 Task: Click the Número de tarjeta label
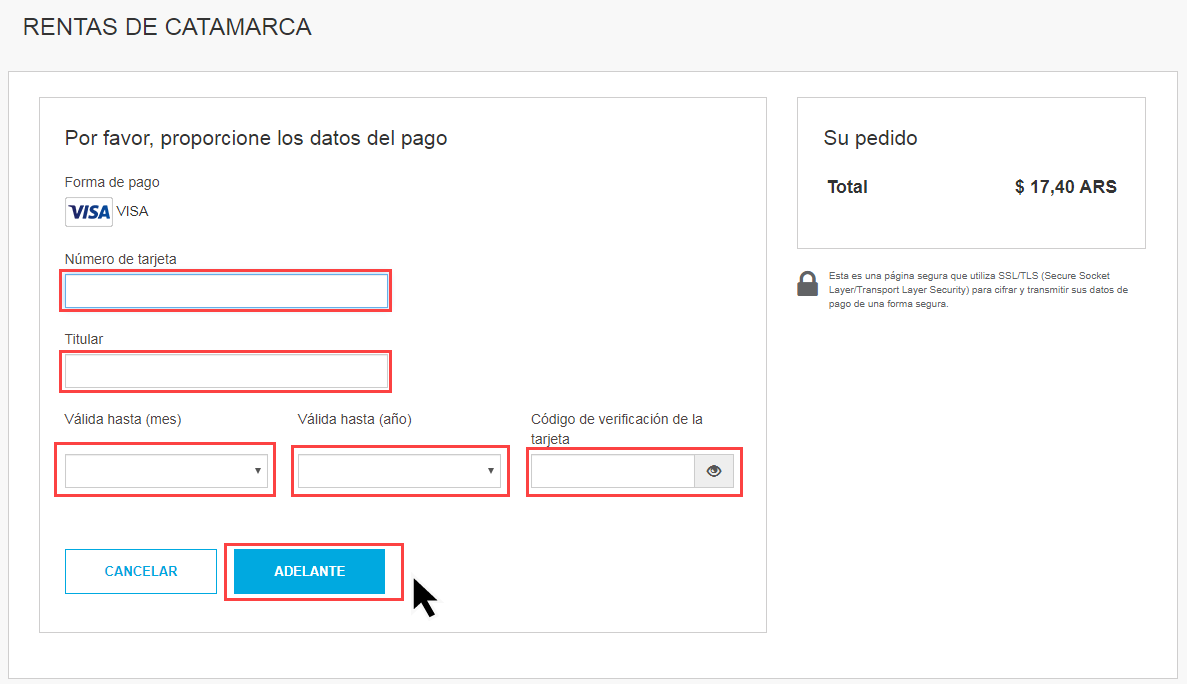pyautogui.click(x=120, y=259)
